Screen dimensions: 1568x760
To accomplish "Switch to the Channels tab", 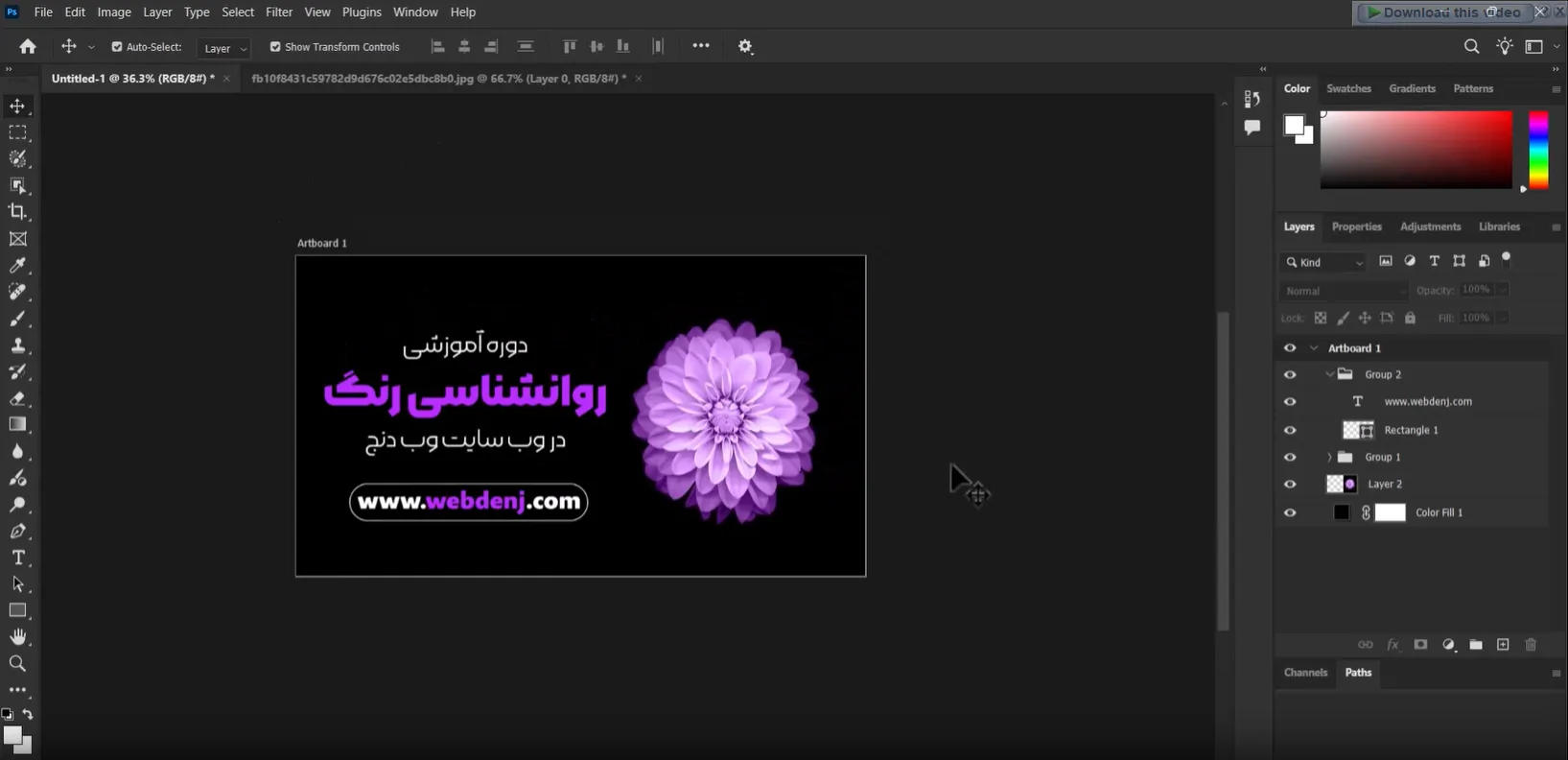I will point(1305,673).
